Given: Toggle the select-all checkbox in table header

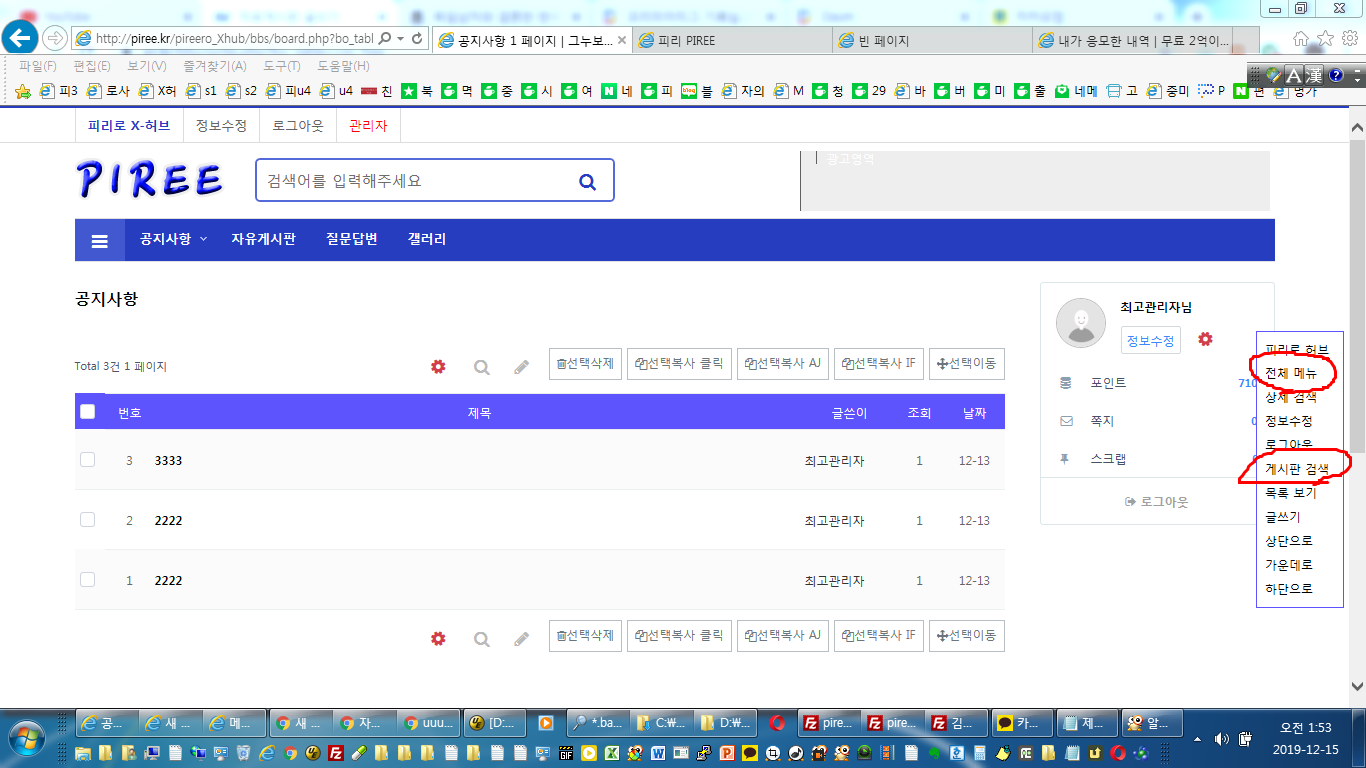Looking at the screenshot, I should pos(87,412).
